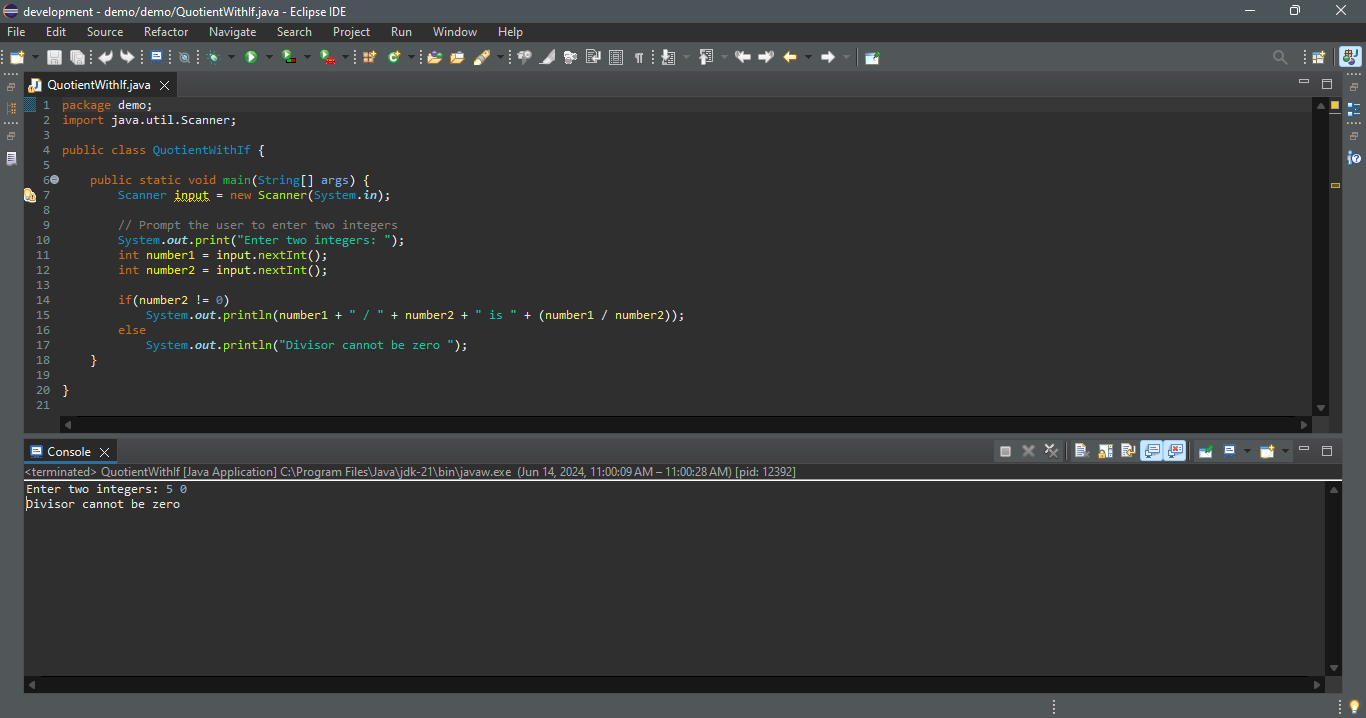Click the Java perspective button

(1350, 58)
